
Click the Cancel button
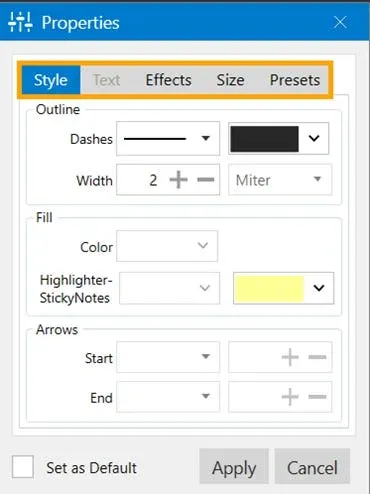[x=312, y=467]
